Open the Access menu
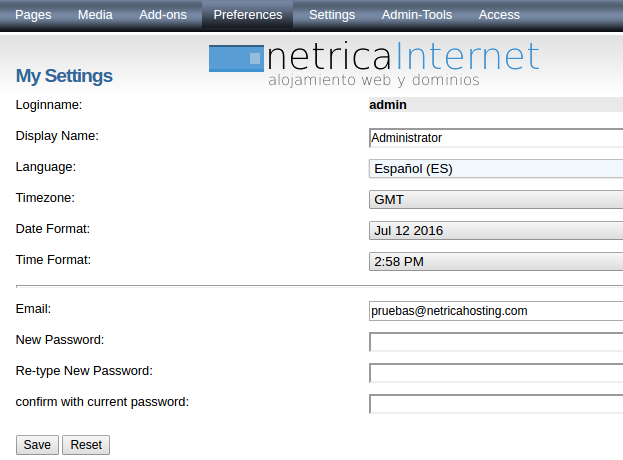 click(499, 15)
